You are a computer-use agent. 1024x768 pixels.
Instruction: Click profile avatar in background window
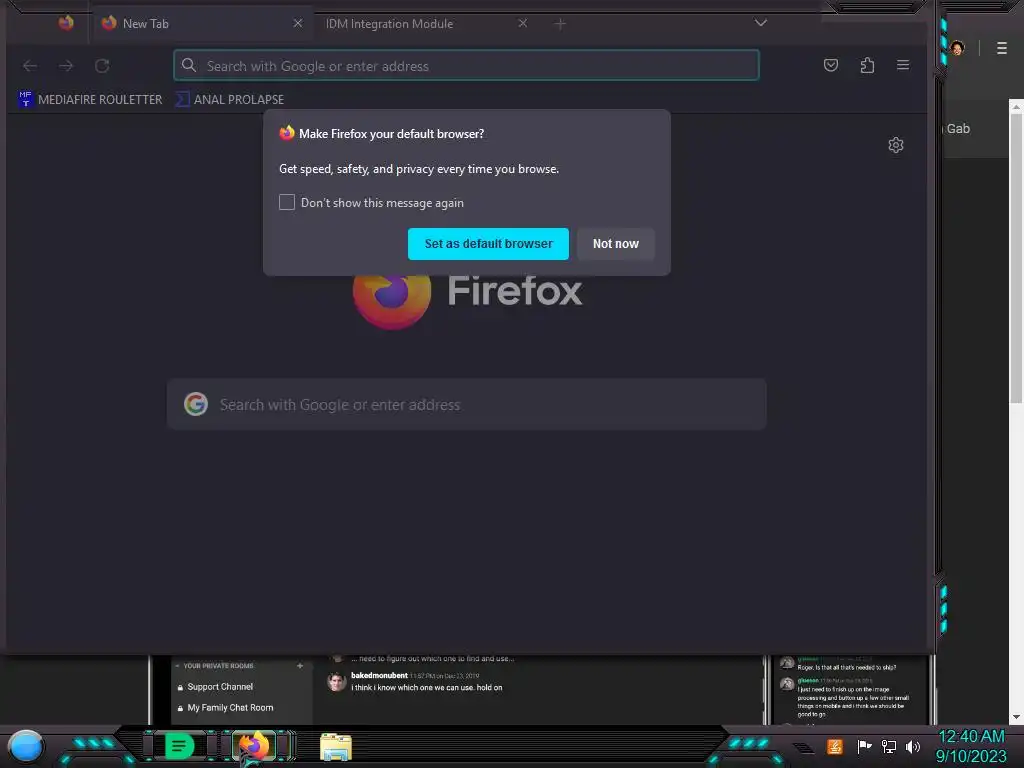[x=957, y=48]
